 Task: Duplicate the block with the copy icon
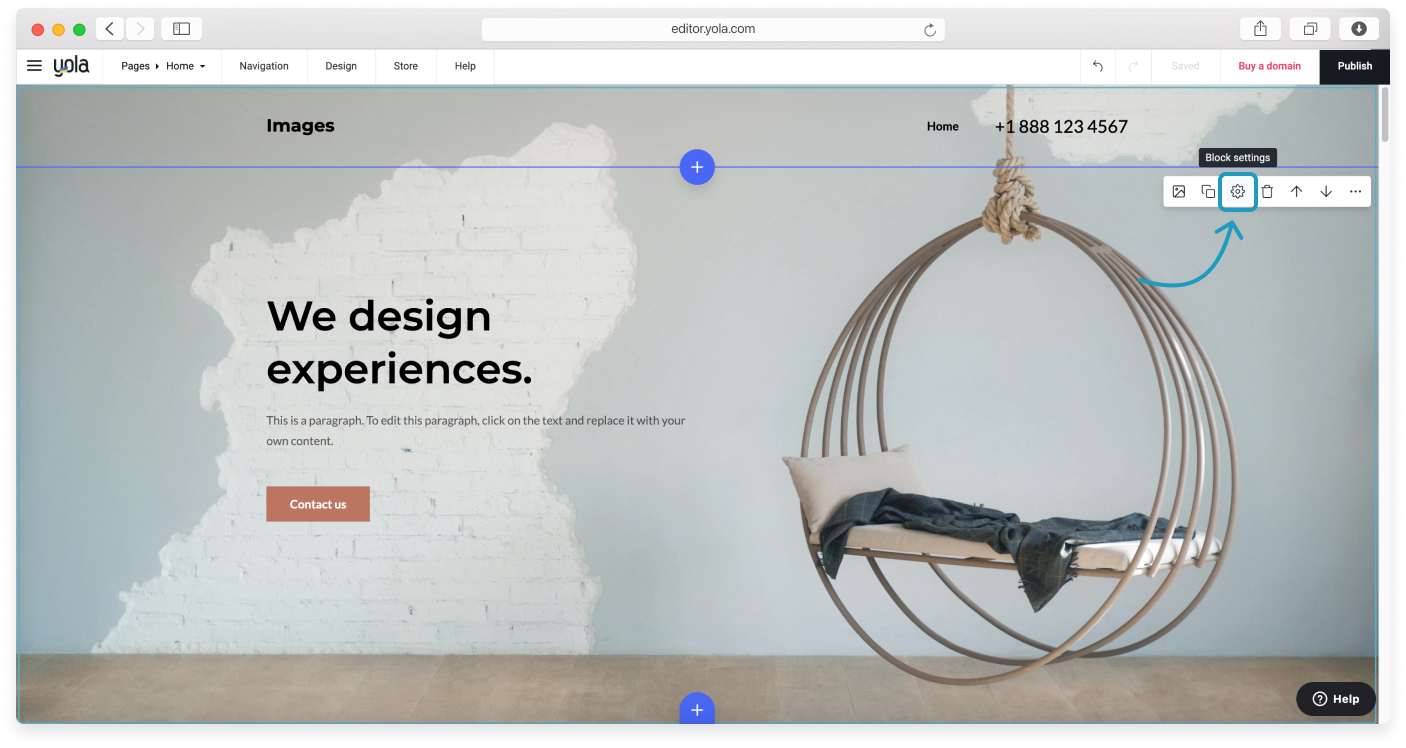[x=1208, y=191]
